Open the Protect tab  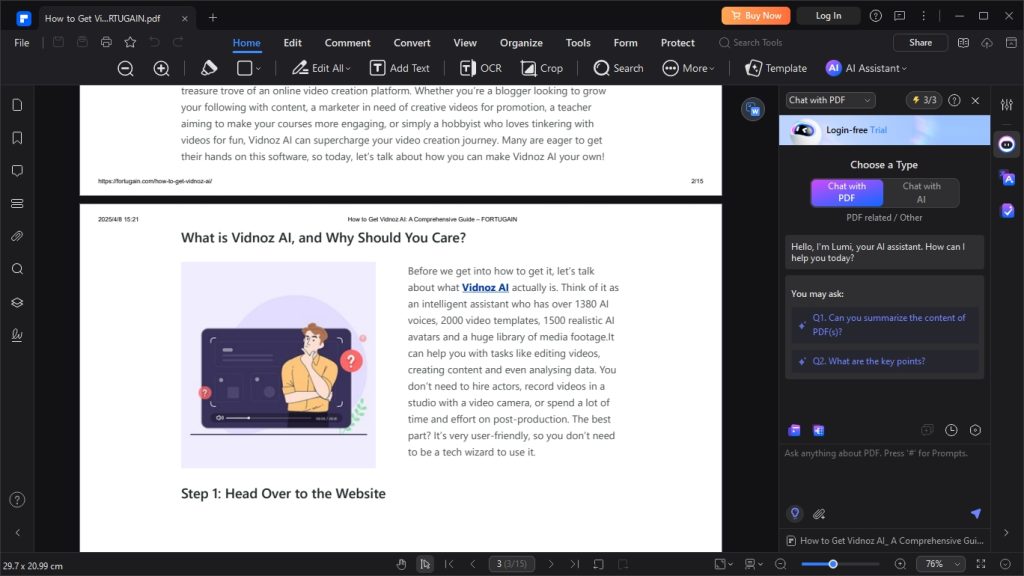pyautogui.click(x=677, y=42)
